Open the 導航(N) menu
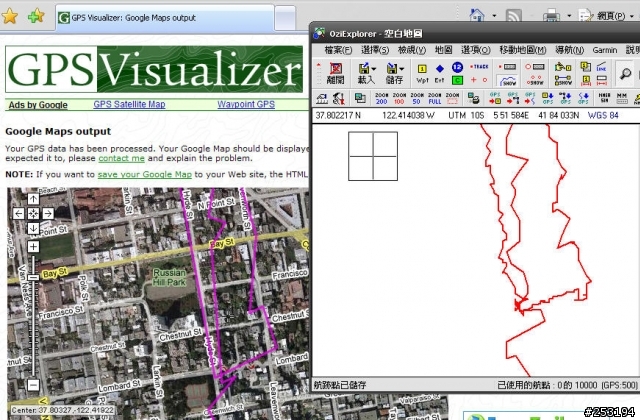The image size is (640, 420). click(x=569, y=50)
